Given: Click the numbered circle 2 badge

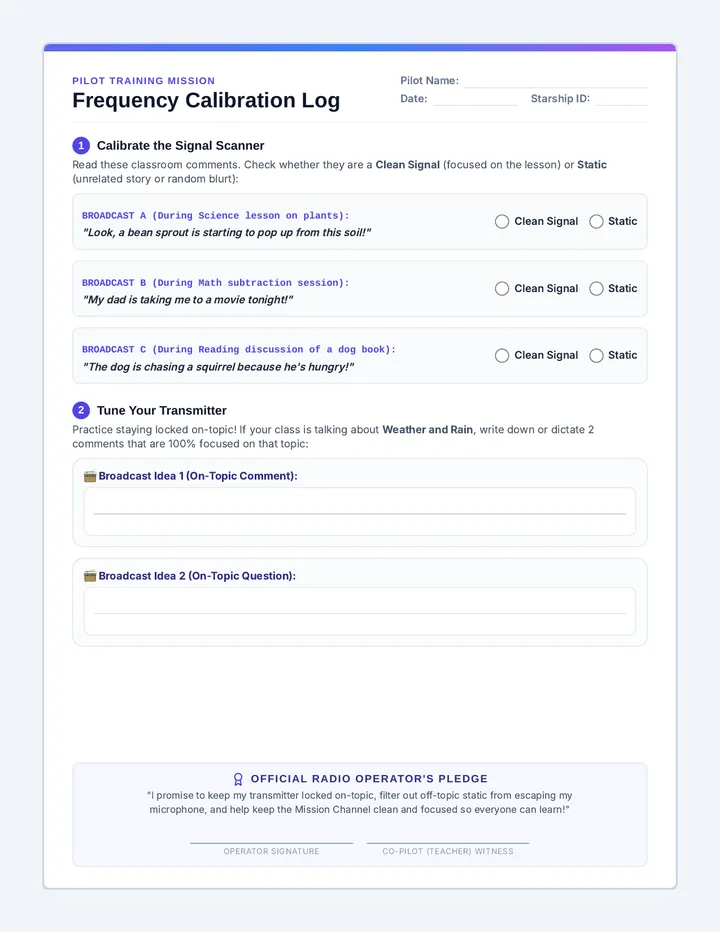Looking at the screenshot, I should [81, 410].
